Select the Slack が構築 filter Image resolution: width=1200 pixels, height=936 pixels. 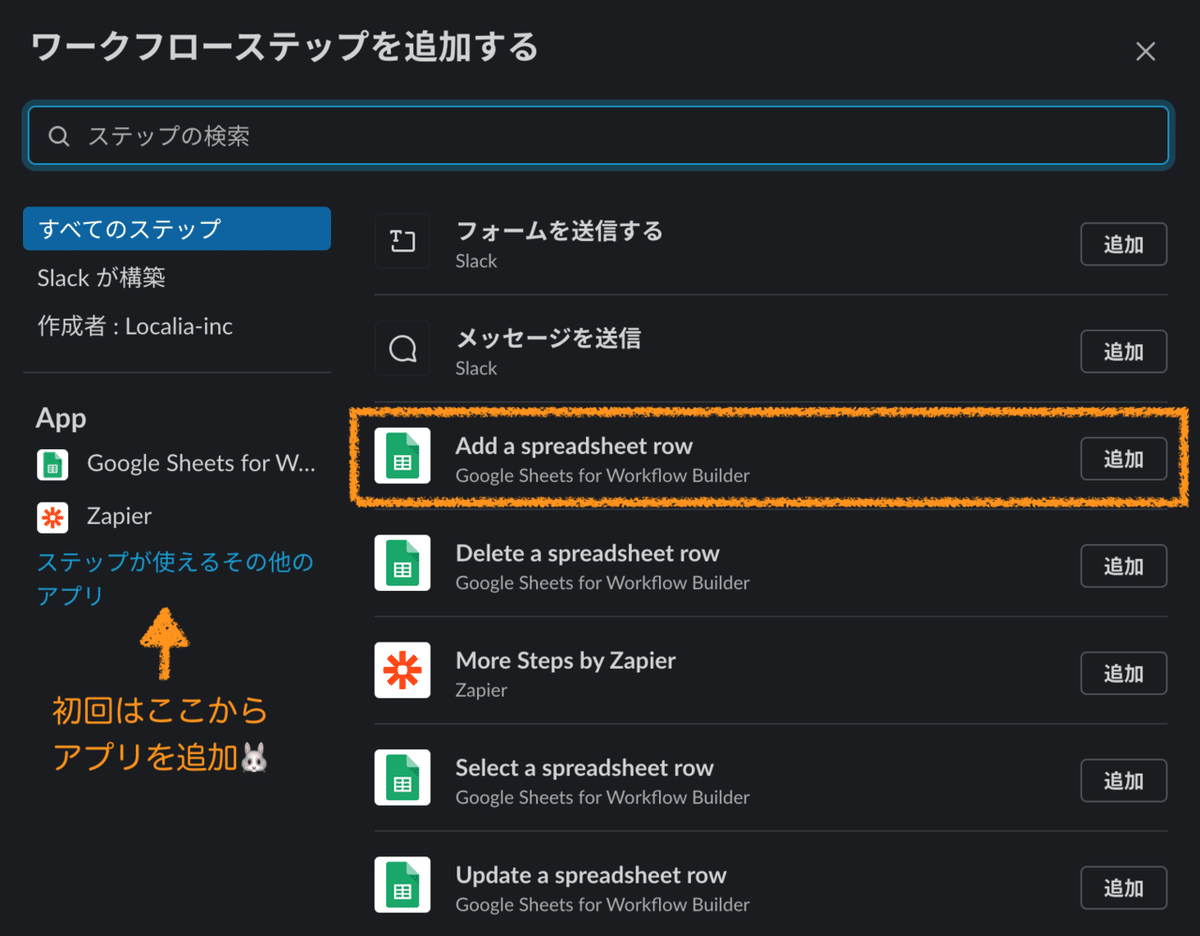coord(101,278)
